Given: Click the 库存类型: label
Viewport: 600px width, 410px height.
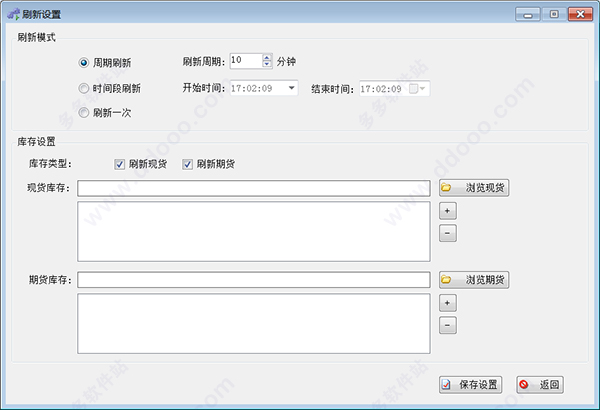Looking at the screenshot, I should [x=50, y=164].
